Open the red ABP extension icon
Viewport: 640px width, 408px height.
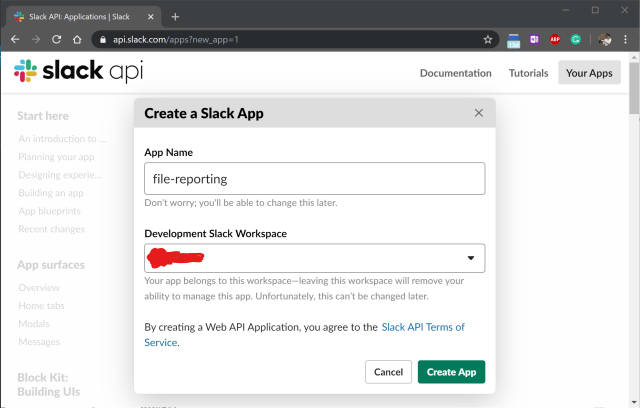555,40
